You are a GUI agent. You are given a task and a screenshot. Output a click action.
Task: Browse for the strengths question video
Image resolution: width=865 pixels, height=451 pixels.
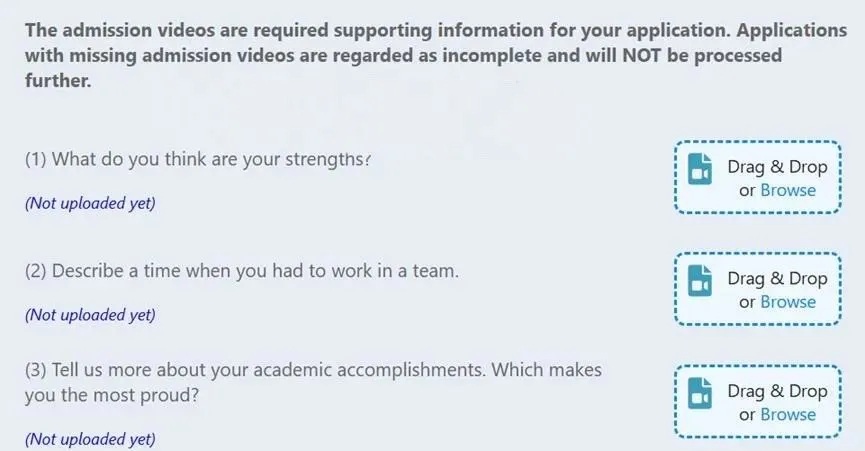pos(788,190)
